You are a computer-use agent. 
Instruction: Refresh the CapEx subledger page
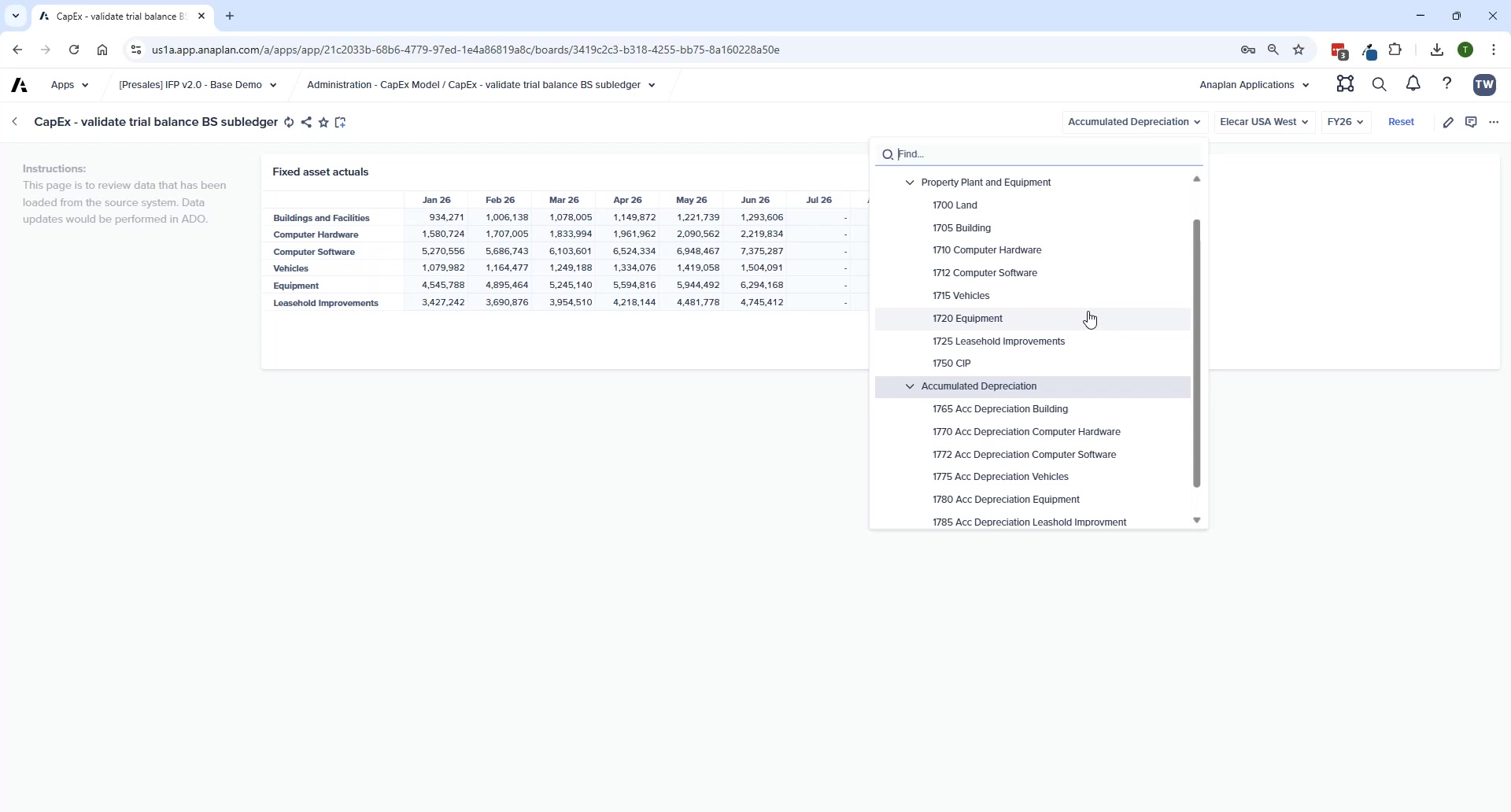coord(289,122)
